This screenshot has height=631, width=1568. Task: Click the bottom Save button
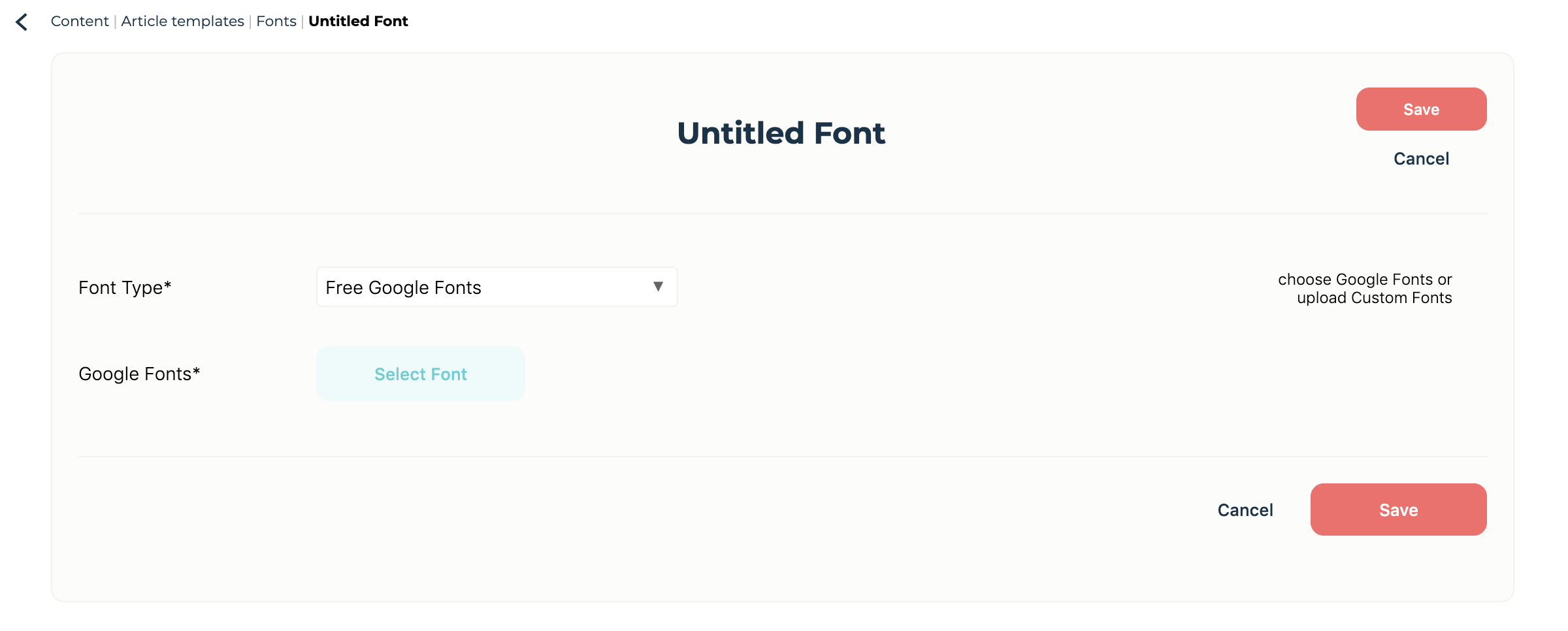[x=1398, y=510]
